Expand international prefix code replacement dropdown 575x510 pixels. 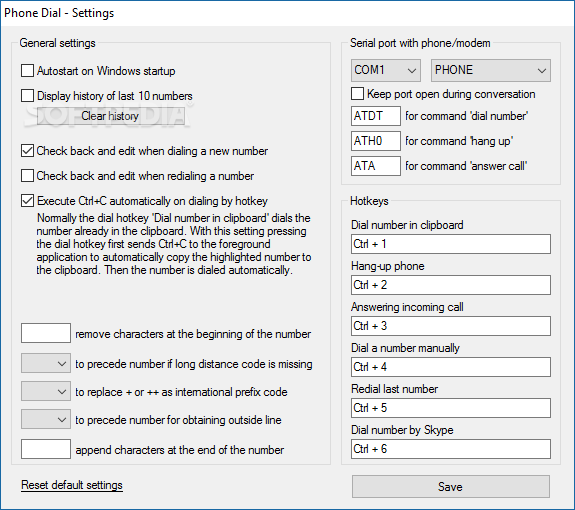[x=46, y=391]
